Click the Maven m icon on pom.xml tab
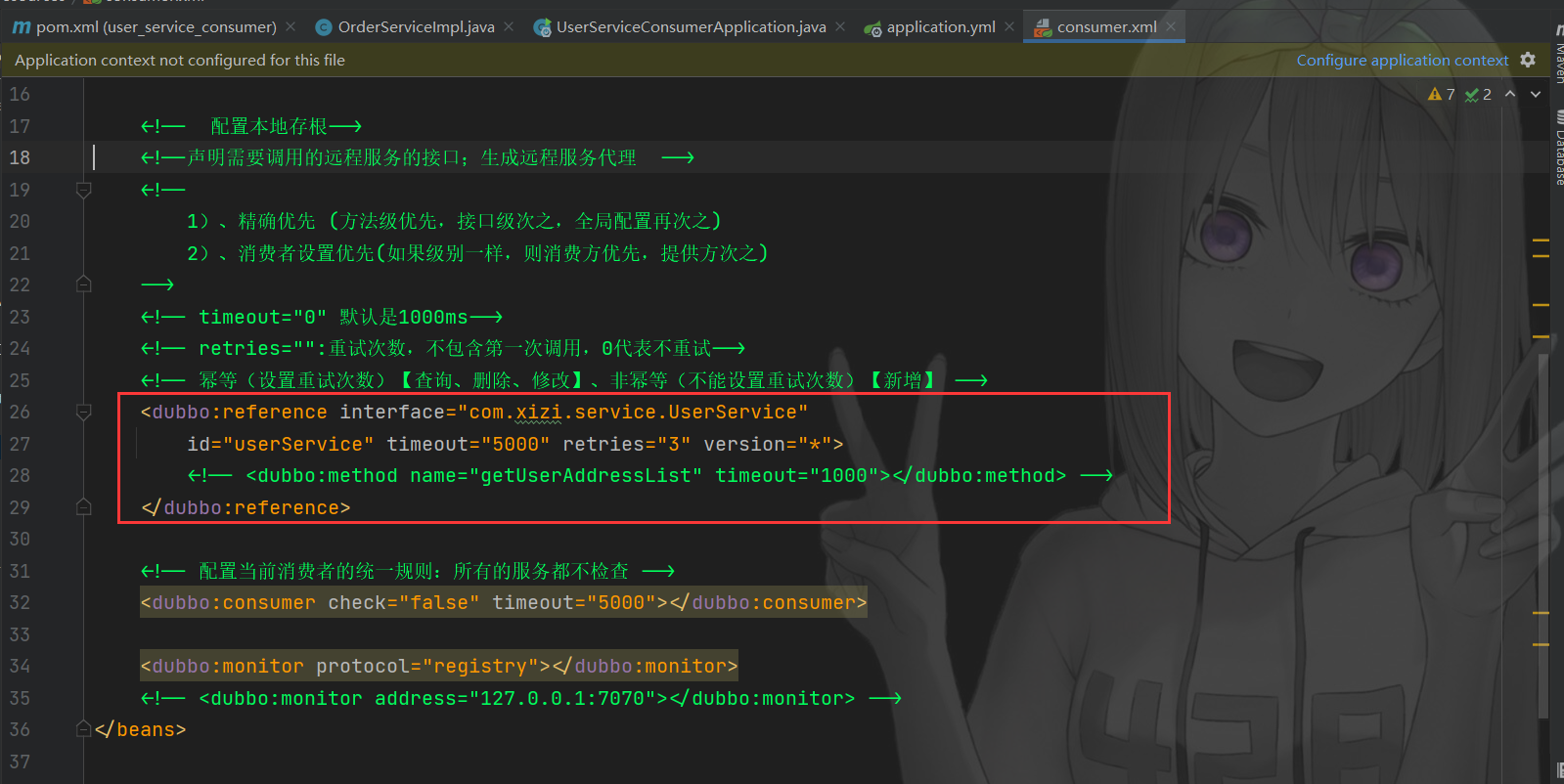1564x784 pixels. 21,27
